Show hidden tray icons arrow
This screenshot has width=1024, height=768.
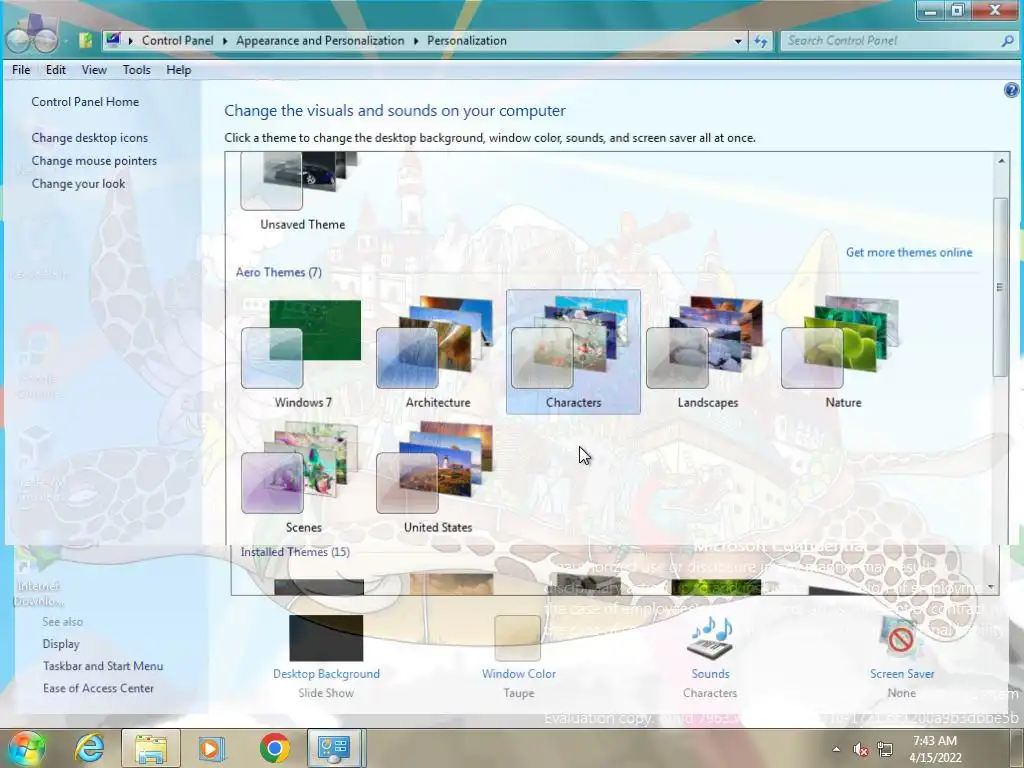tap(836, 749)
